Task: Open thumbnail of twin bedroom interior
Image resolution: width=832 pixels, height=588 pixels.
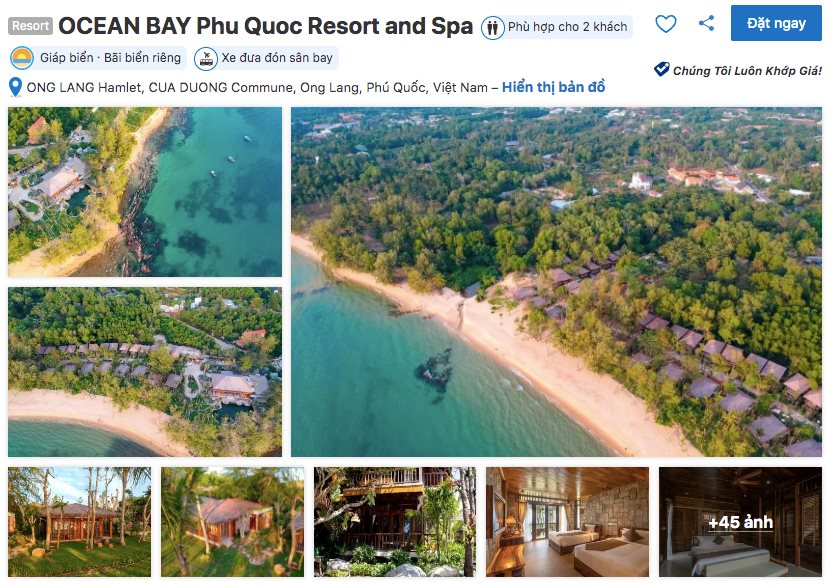Action: (x=567, y=522)
